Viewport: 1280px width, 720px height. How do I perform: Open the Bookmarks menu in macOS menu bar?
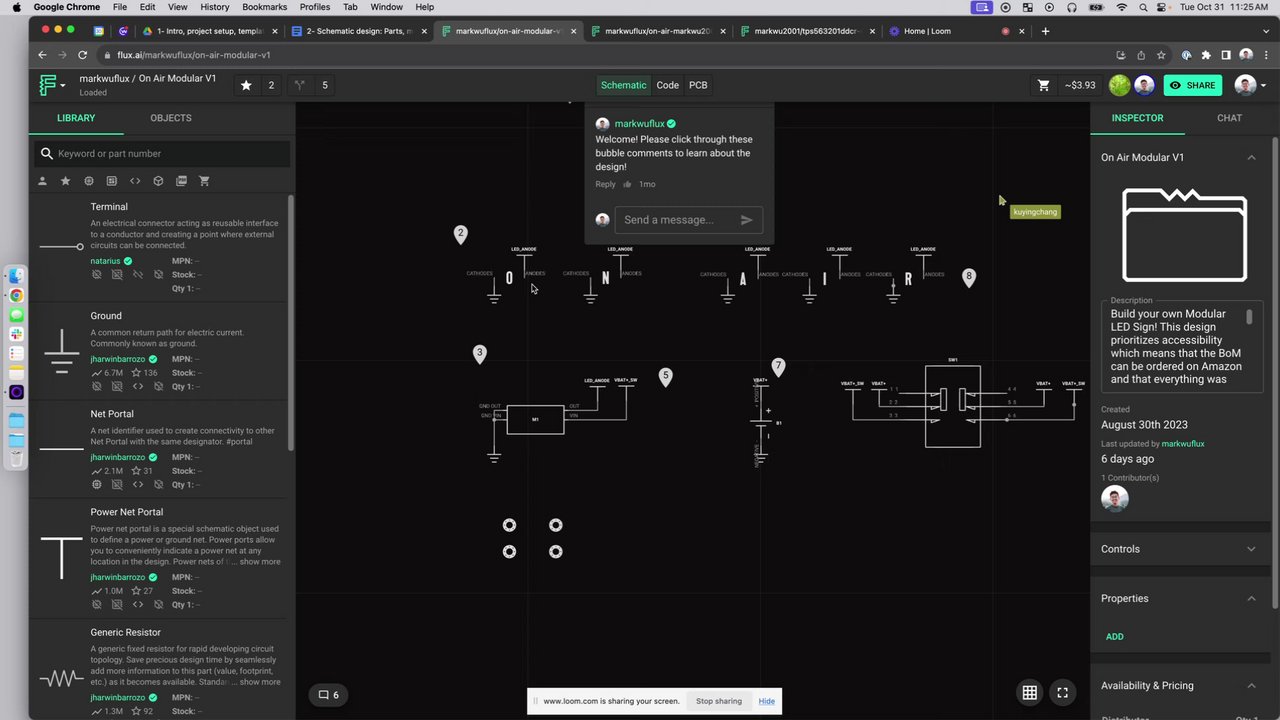click(x=264, y=7)
